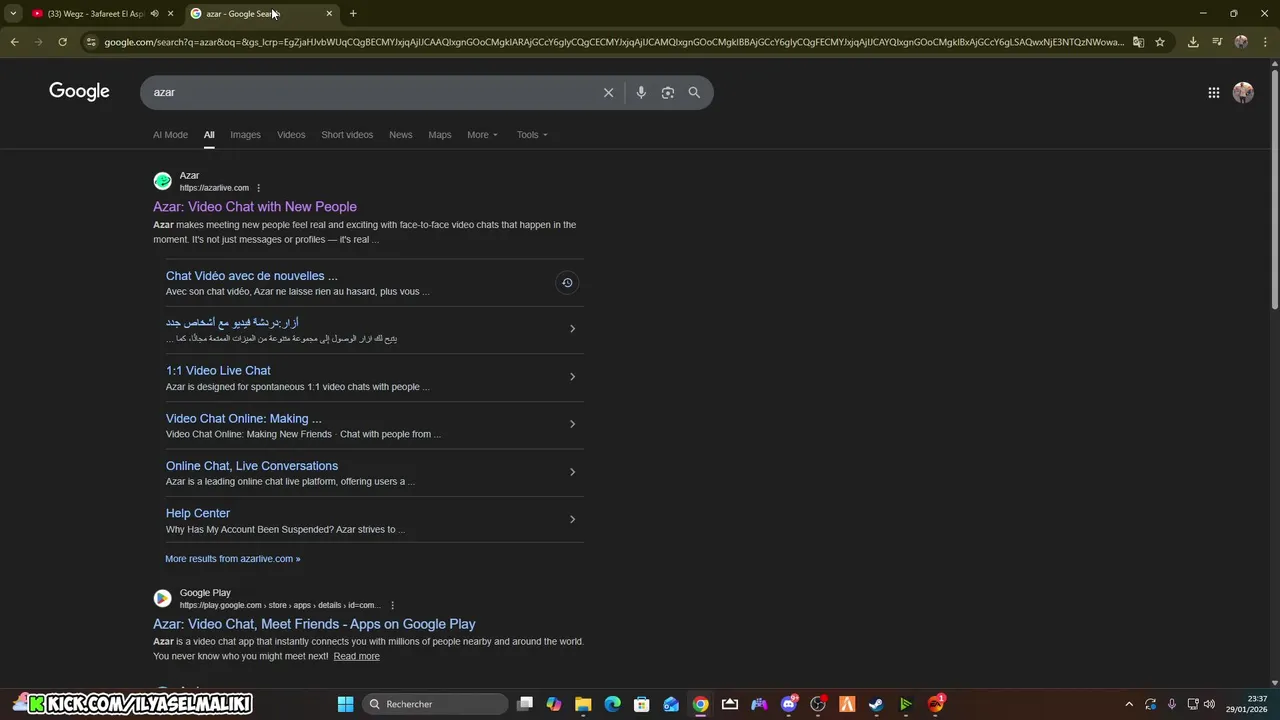Open the Help Center link
The width and height of the screenshot is (1280, 720).
click(198, 513)
